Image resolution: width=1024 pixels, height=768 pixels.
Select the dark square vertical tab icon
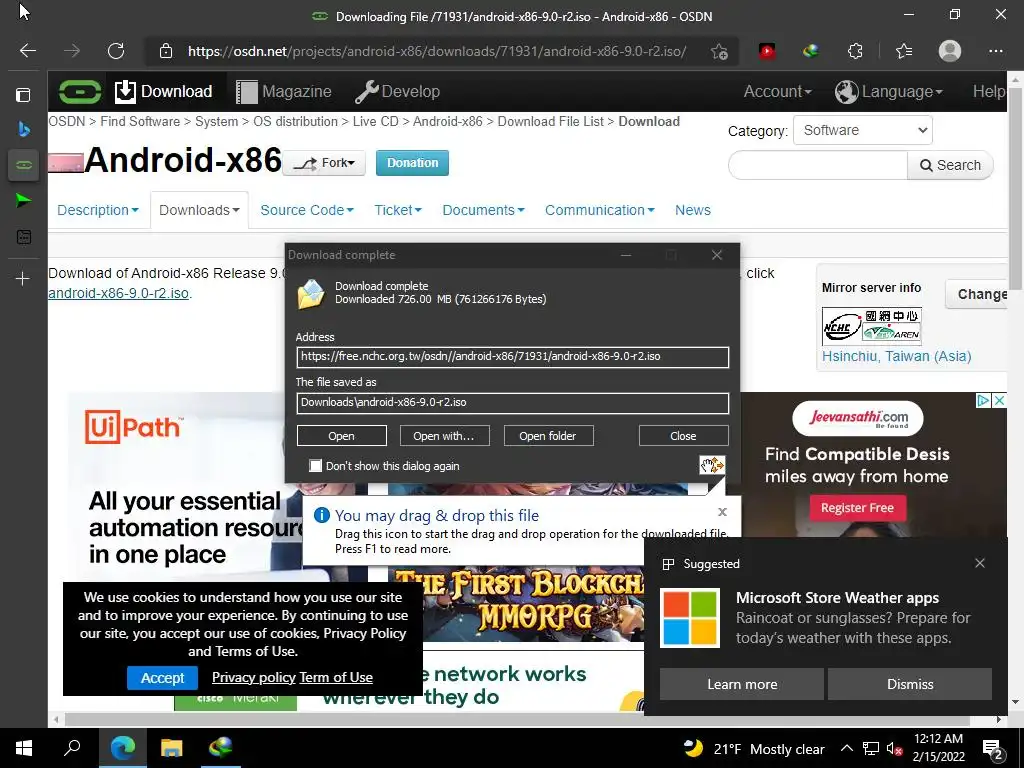(24, 236)
